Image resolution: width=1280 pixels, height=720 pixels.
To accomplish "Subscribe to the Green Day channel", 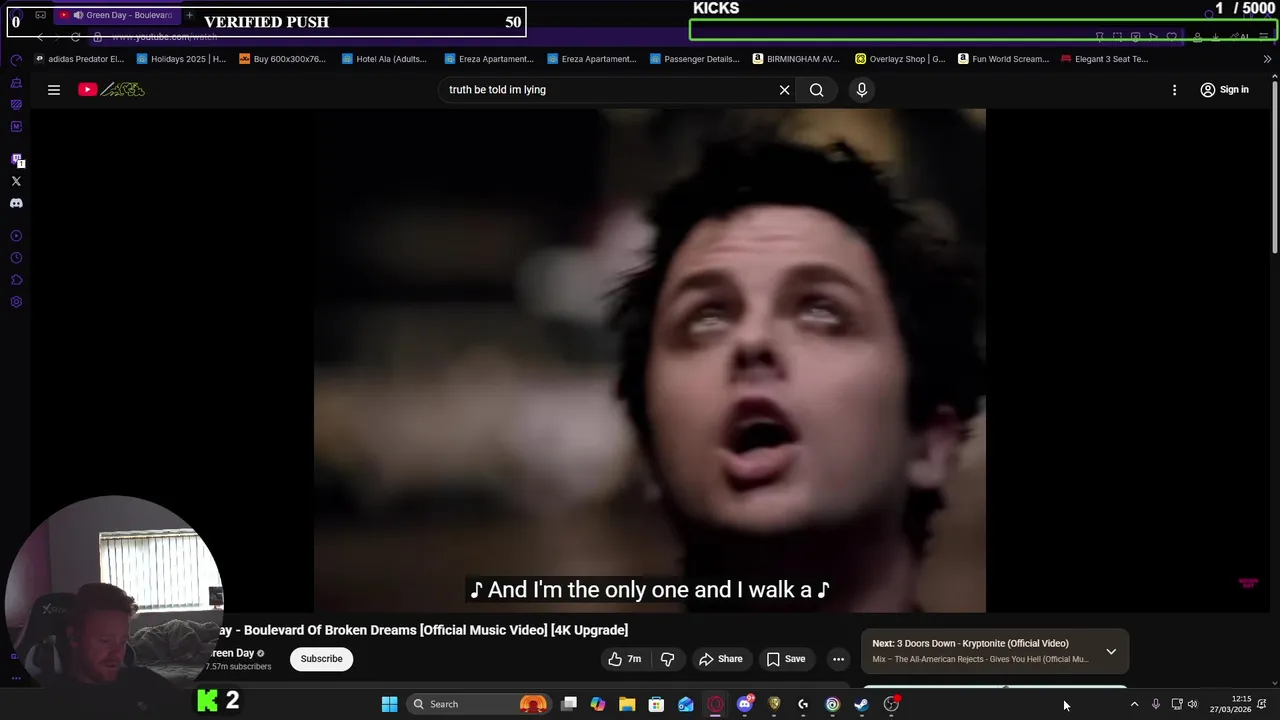I will (322, 659).
